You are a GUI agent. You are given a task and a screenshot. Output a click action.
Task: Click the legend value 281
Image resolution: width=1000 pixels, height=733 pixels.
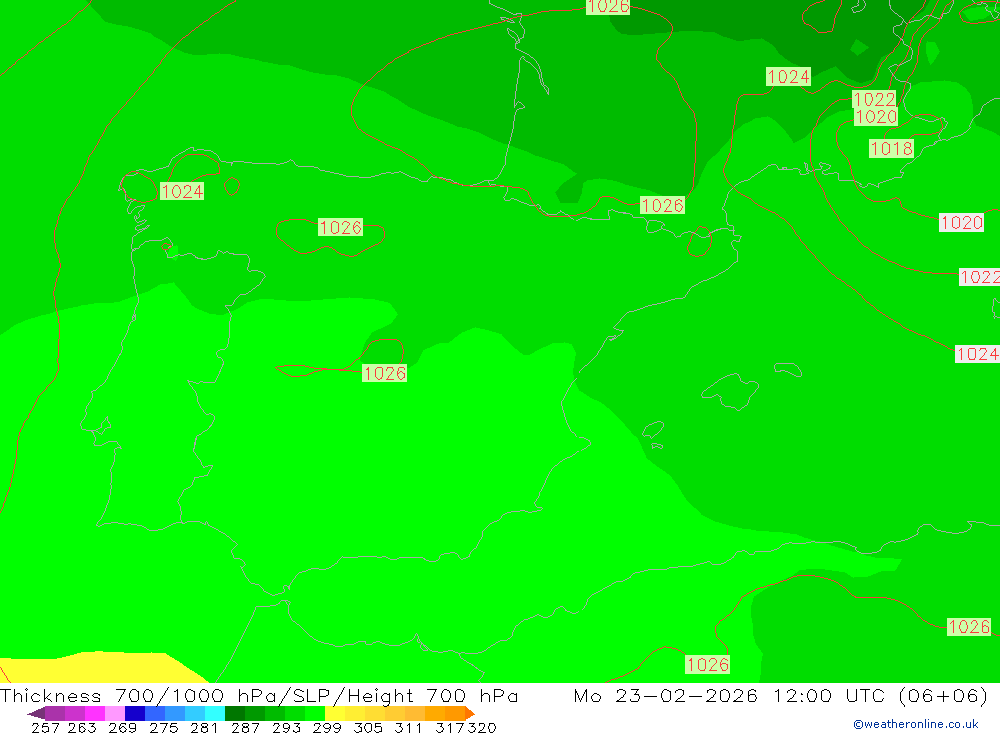[x=204, y=727]
